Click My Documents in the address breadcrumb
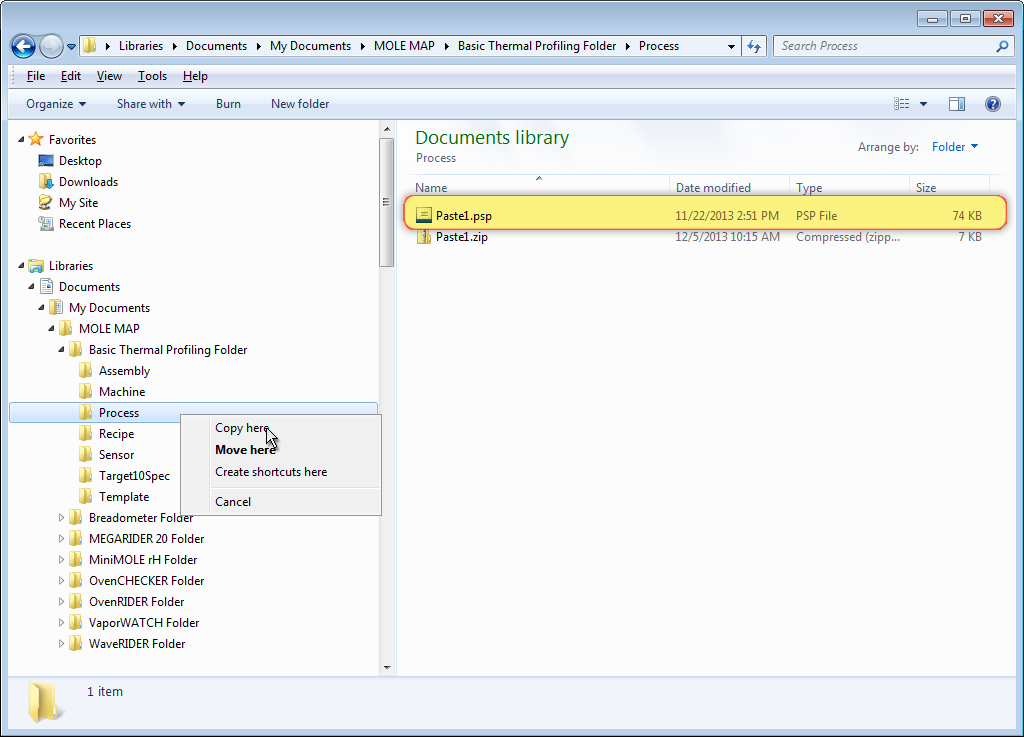This screenshot has height=737, width=1024. tap(310, 46)
